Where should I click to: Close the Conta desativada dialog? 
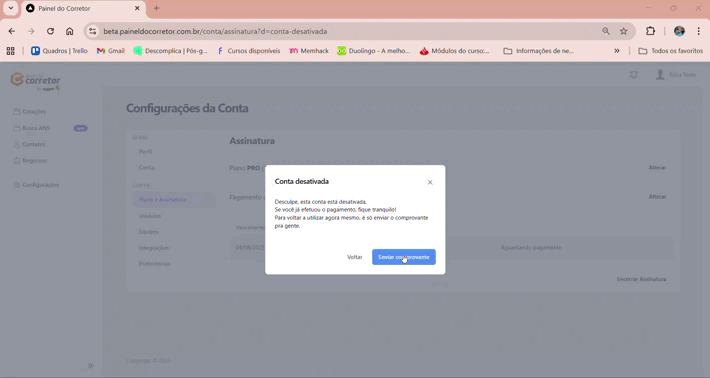[430, 182]
